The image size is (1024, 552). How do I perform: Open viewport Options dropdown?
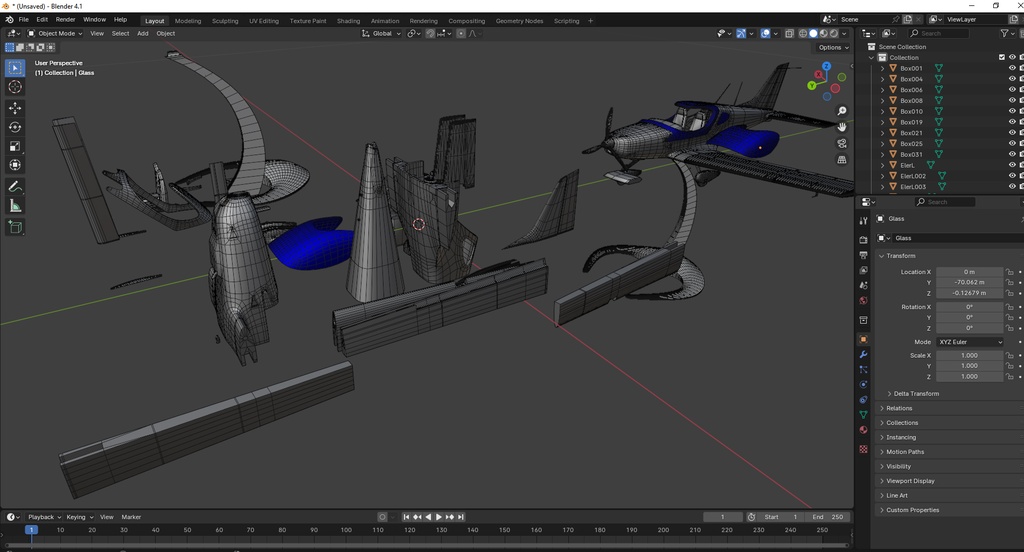coord(833,48)
